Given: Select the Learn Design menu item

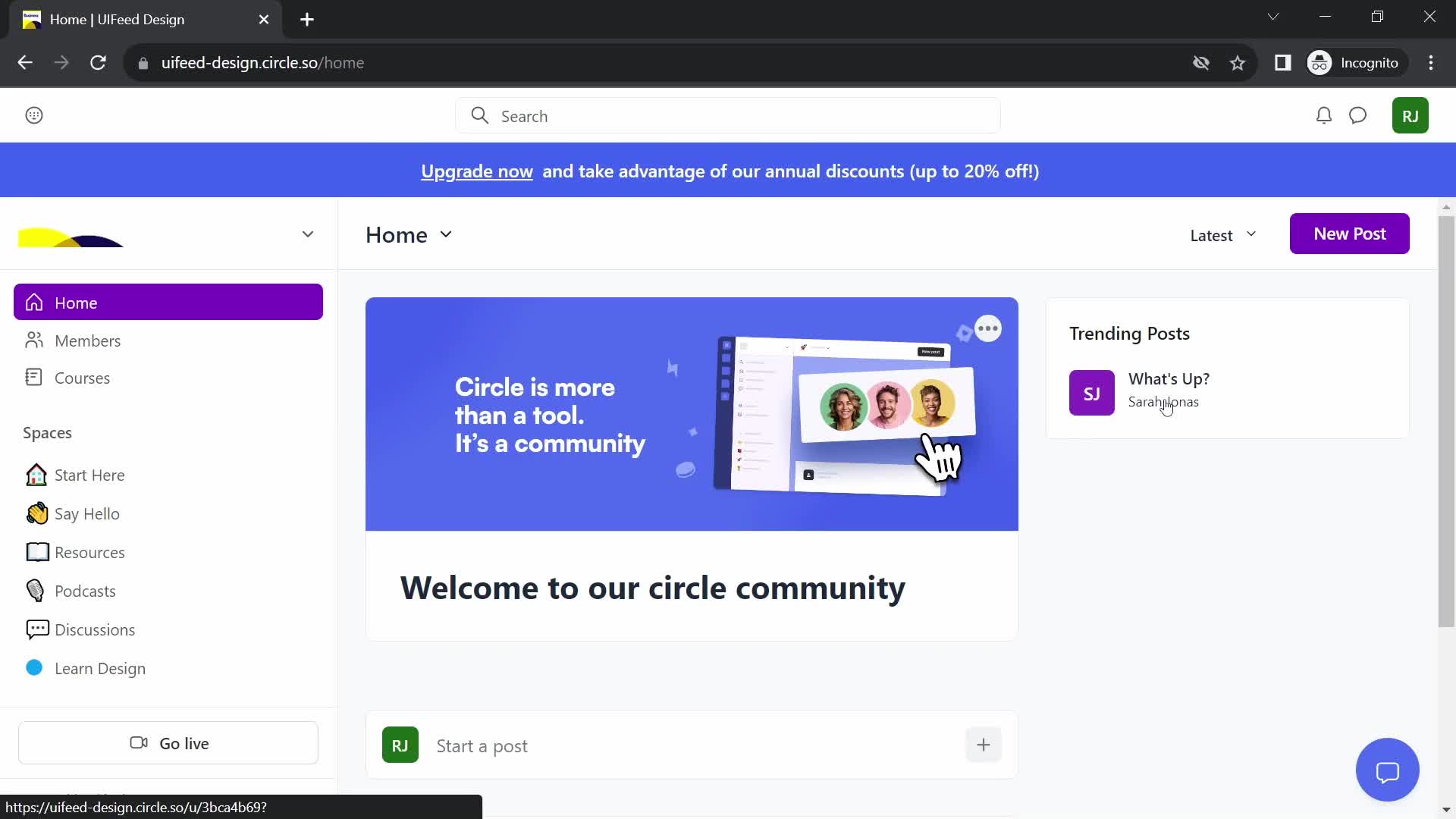Looking at the screenshot, I should click(100, 668).
